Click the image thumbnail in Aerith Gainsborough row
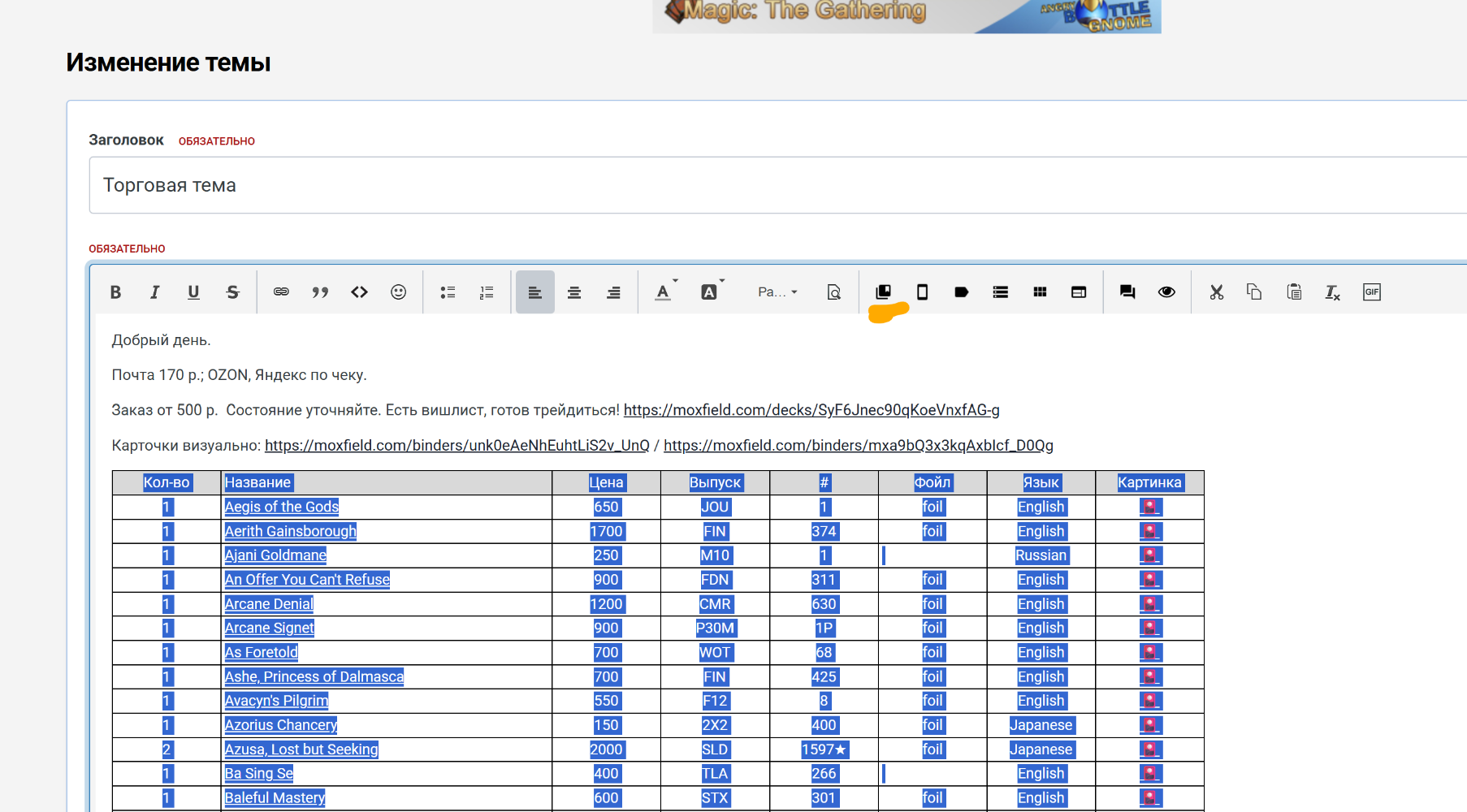This screenshot has width=1467, height=812. tap(1149, 531)
